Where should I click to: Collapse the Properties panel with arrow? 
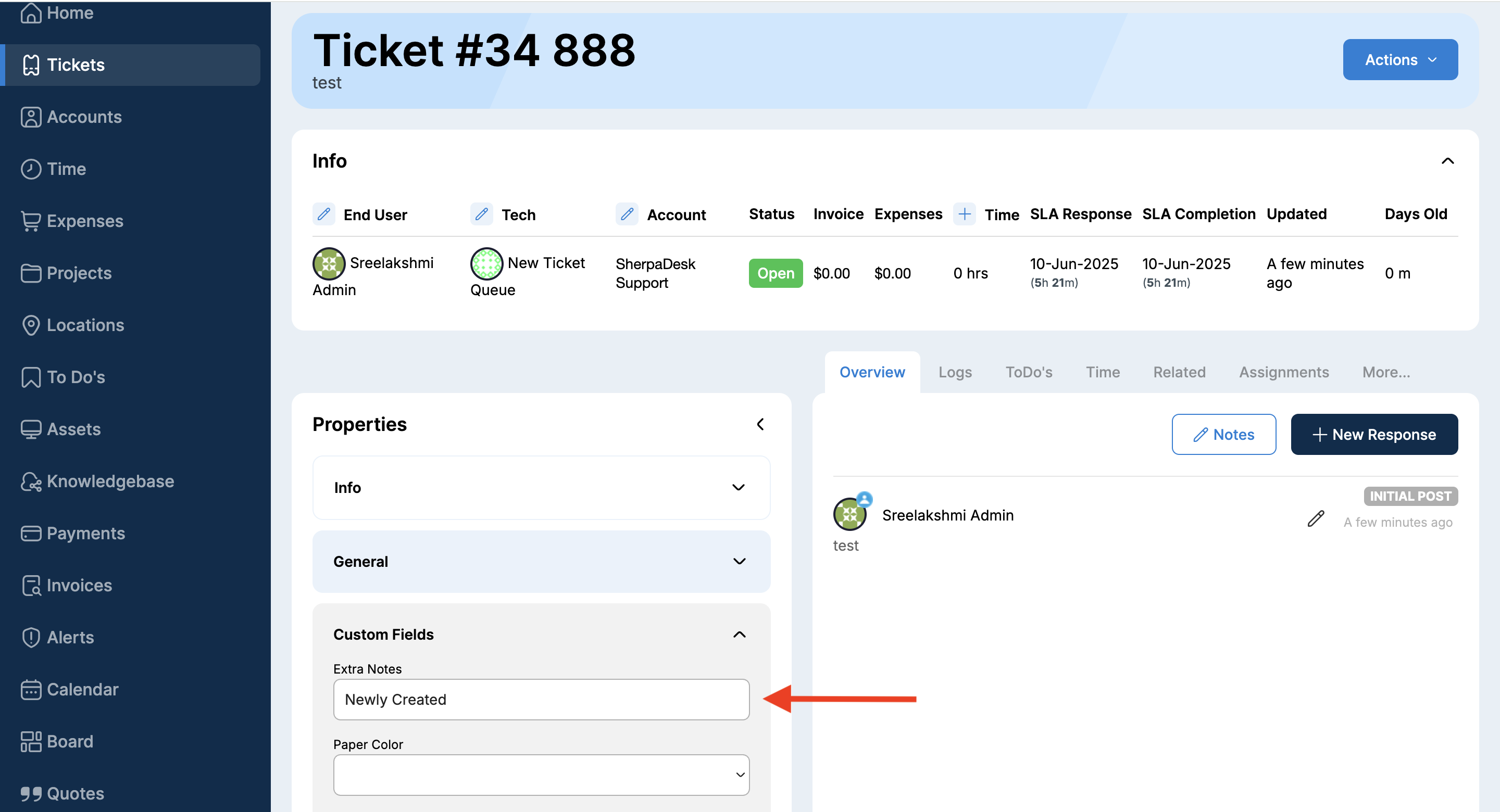tap(760, 424)
